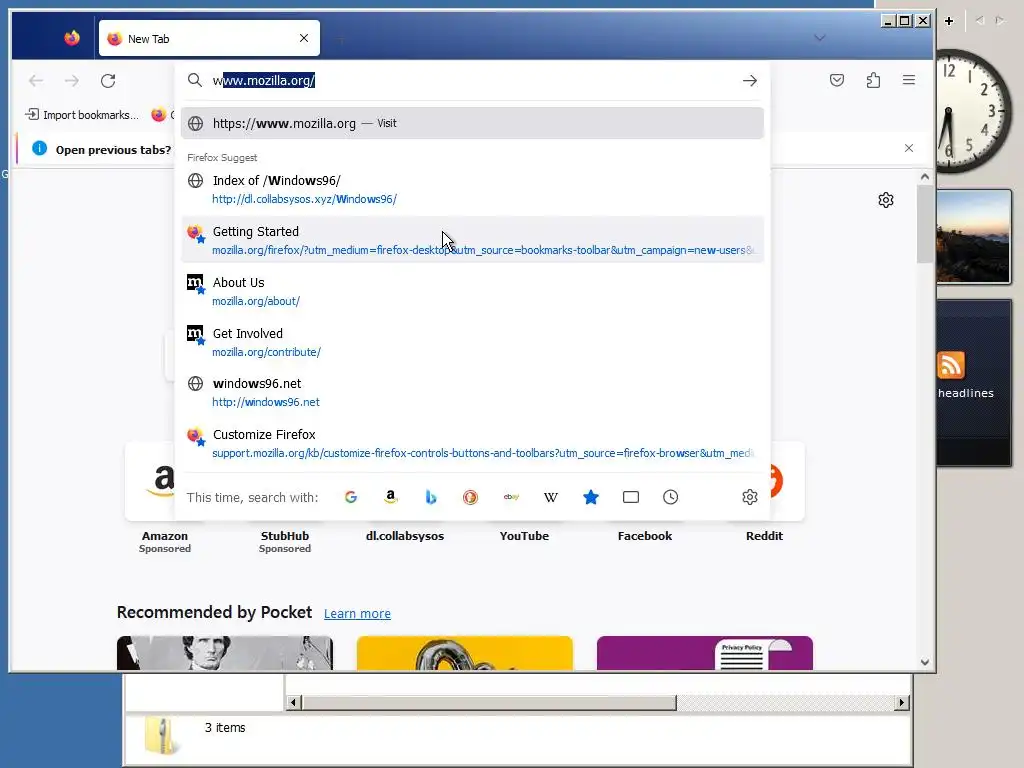Open the Facebook shortcut

[645, 536]
